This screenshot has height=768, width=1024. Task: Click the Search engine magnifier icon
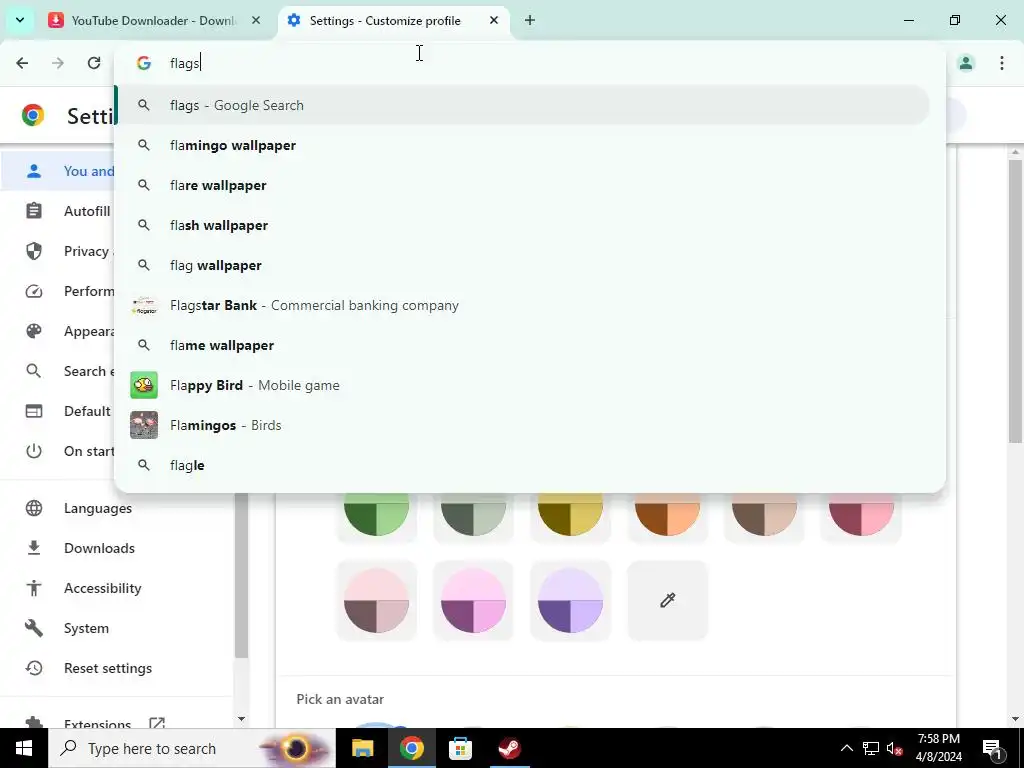(x=34, y=371)
